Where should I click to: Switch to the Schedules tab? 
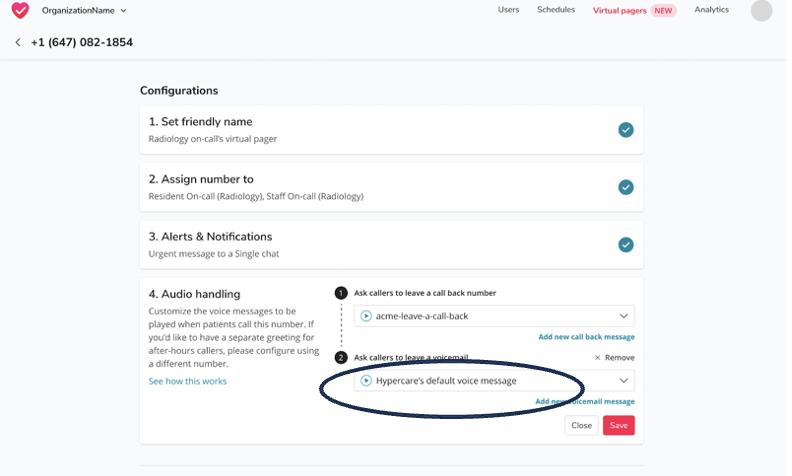pyautogui.click(x=556, y=10)
